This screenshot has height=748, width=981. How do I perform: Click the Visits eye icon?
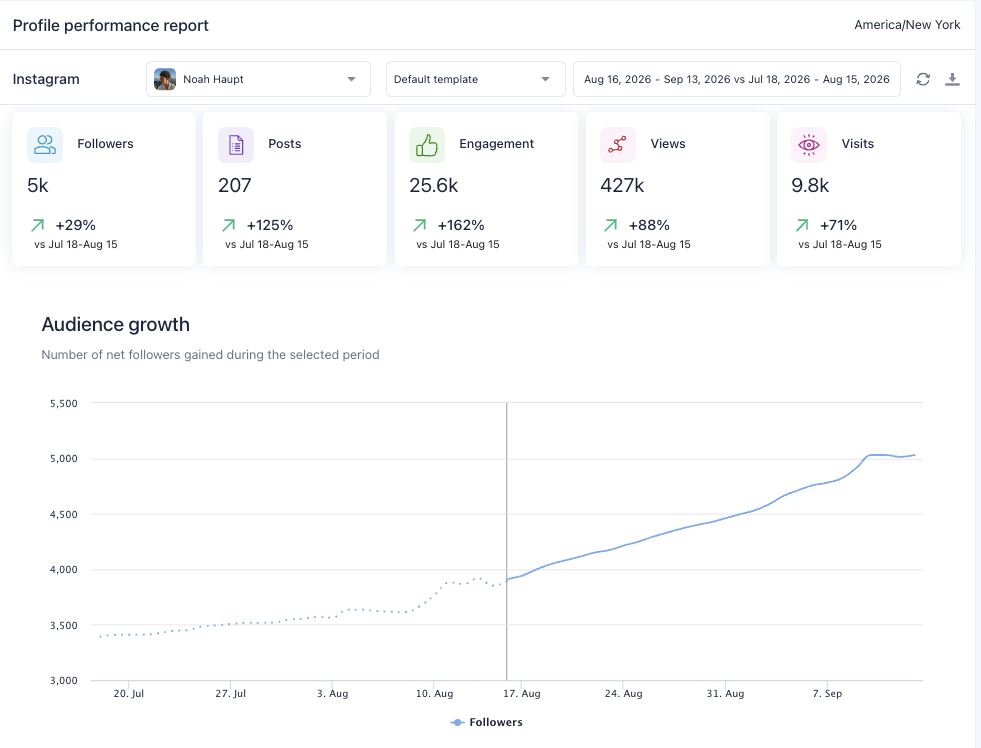[809, 145]
